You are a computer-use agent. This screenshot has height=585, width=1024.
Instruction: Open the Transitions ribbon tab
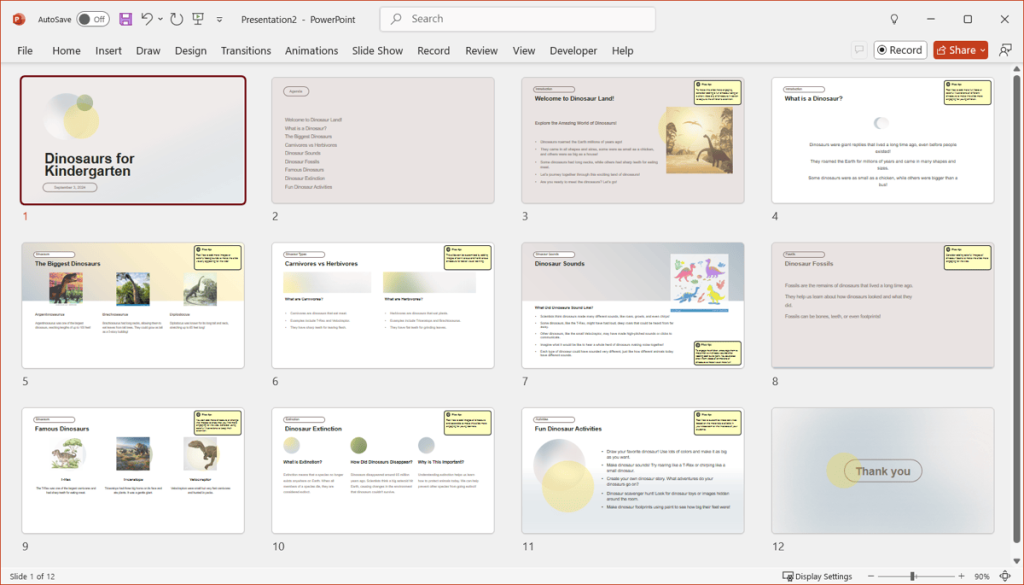pyautogui.click(x=245, y=50)
